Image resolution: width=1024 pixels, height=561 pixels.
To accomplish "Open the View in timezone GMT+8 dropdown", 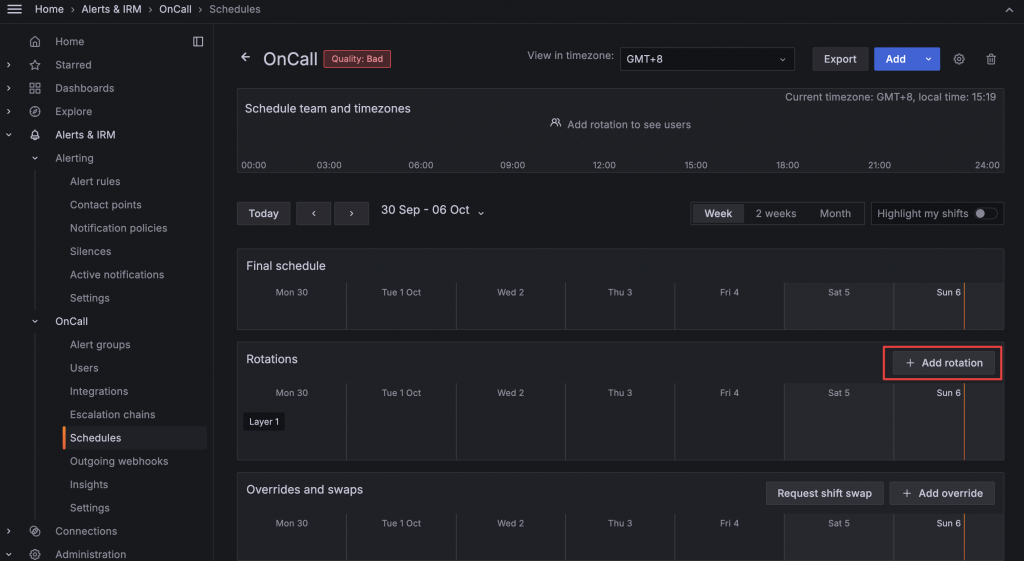I will (x=707, y=59).
